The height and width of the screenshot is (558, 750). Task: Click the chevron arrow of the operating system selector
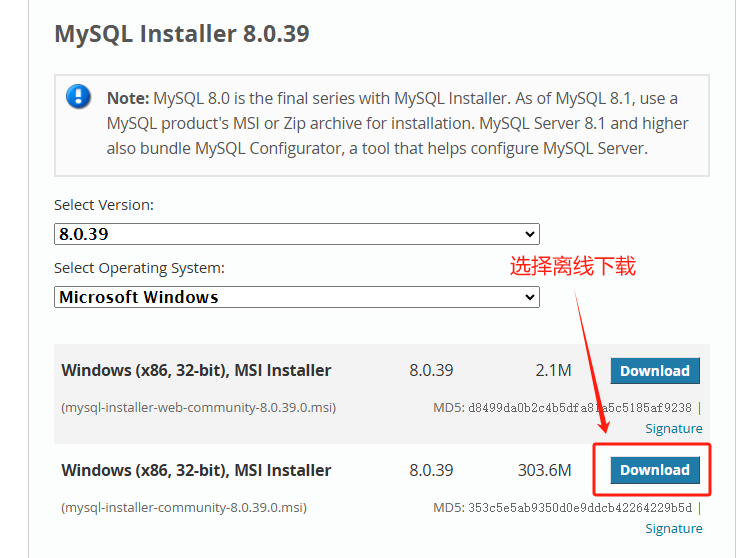click(529, 297)
